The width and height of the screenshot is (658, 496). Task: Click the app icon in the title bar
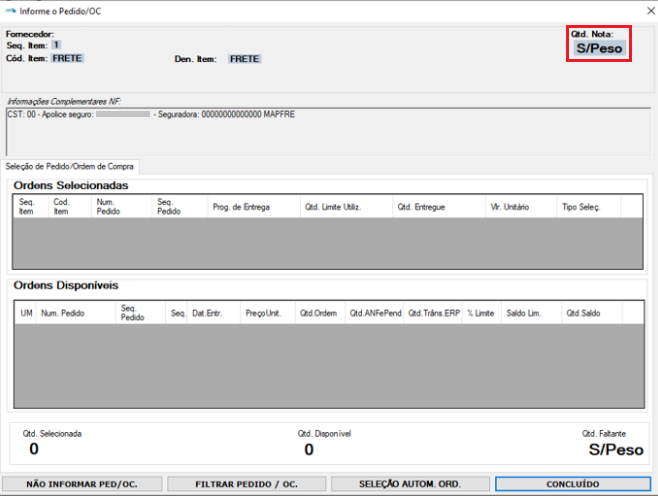[11, 11]
